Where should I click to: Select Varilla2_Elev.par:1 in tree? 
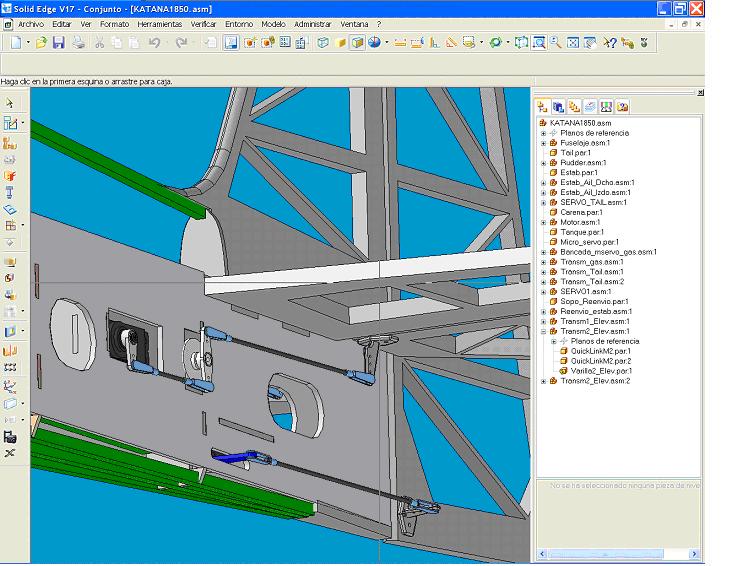600,371
